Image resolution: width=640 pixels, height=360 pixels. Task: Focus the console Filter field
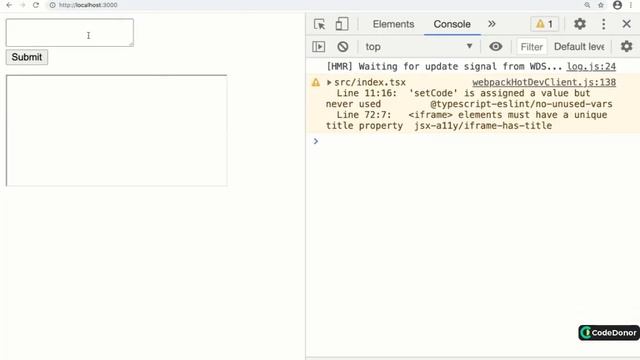[531, 47]
